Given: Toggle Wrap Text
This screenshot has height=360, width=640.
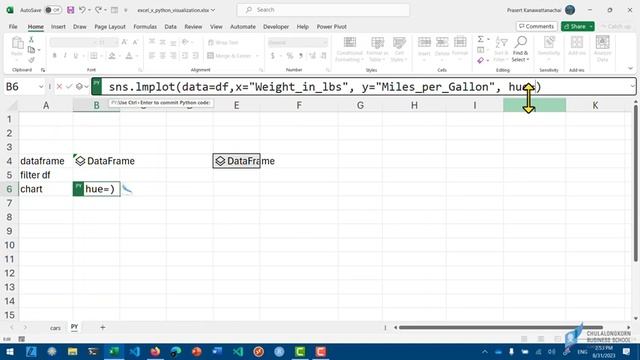Looking at the screenshot, I should [223, 42].
